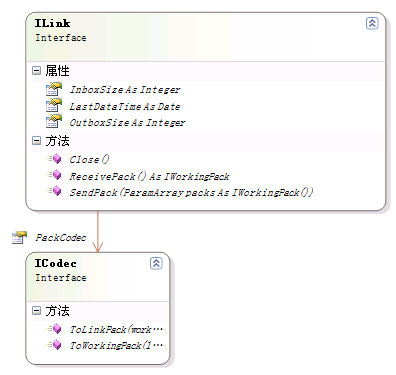Click the LastDataTime property icon
396x375 pixels.
point(54,106)
